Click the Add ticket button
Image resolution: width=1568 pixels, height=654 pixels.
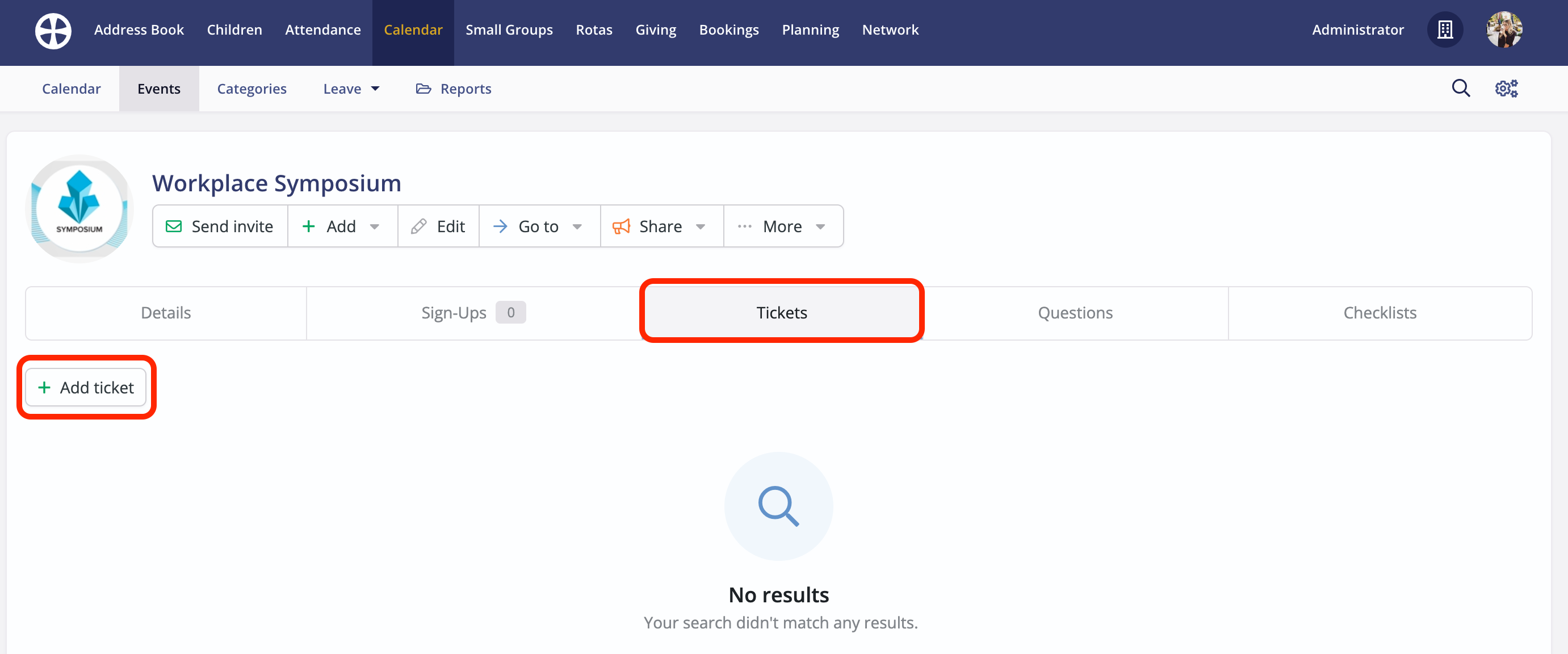pos(86,387)
